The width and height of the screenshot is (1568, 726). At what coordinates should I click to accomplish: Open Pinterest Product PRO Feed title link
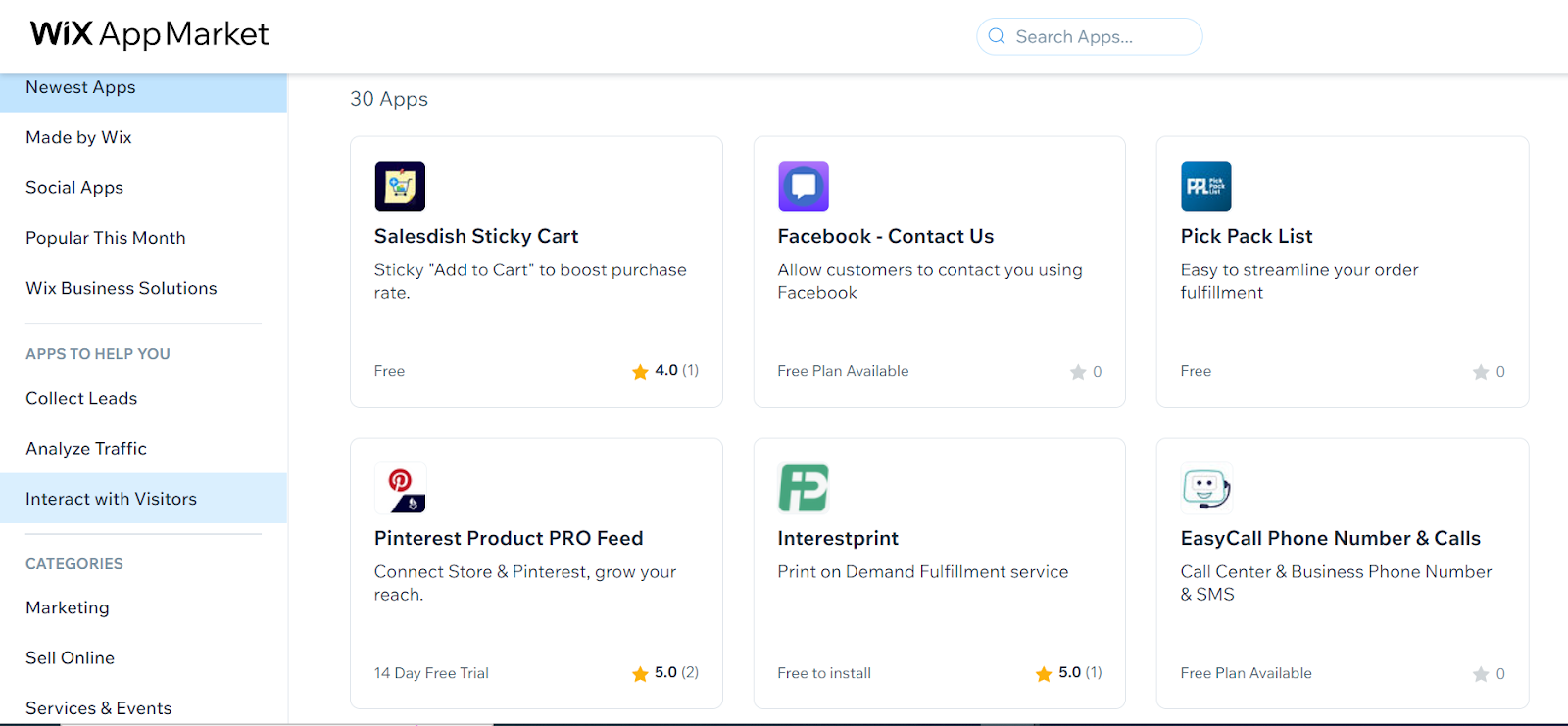[x=508, y=538]
